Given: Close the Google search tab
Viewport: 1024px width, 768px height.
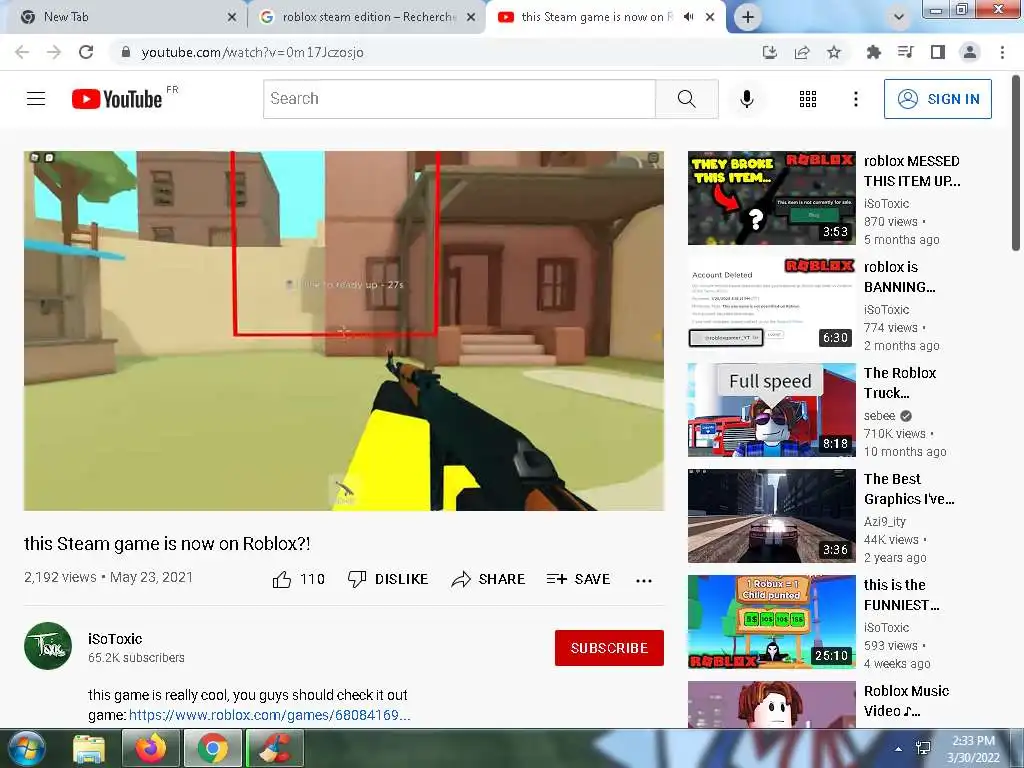Looking at the screenshot, I should coord(471,17).
